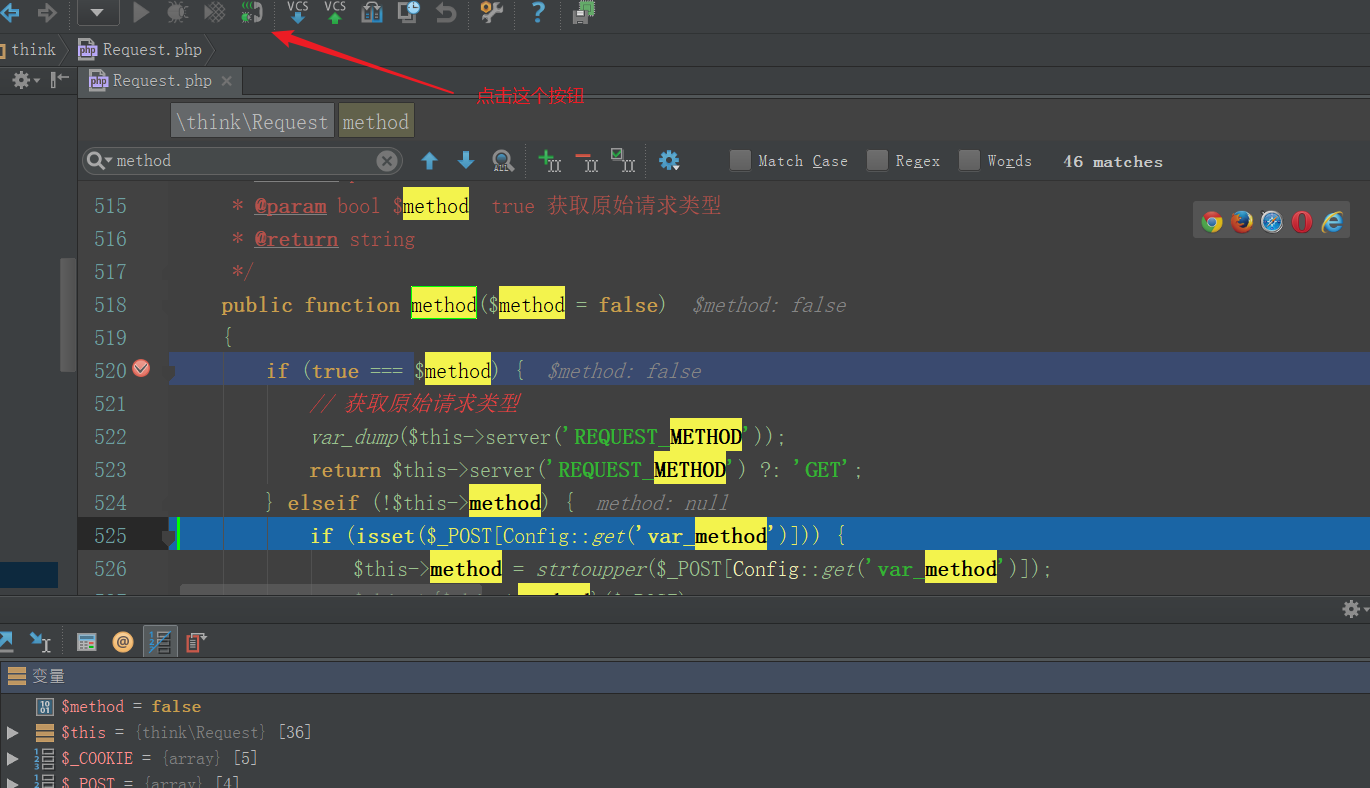The width and height of the screenshot is (1370, 788).
Task: Open Settings via the wrench icon
Action: [490, 13]
